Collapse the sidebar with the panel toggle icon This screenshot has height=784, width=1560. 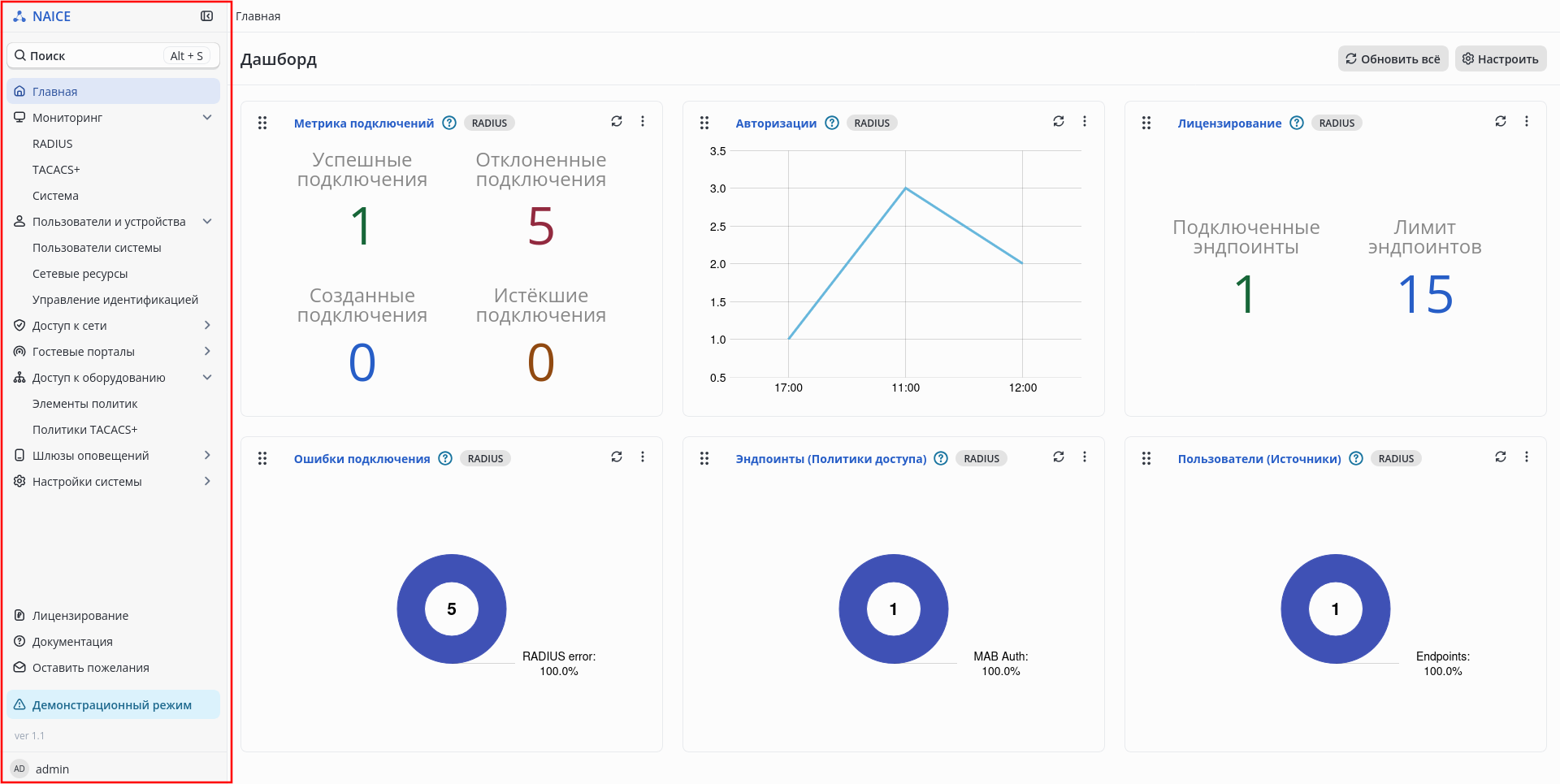[x=207, y=16]
